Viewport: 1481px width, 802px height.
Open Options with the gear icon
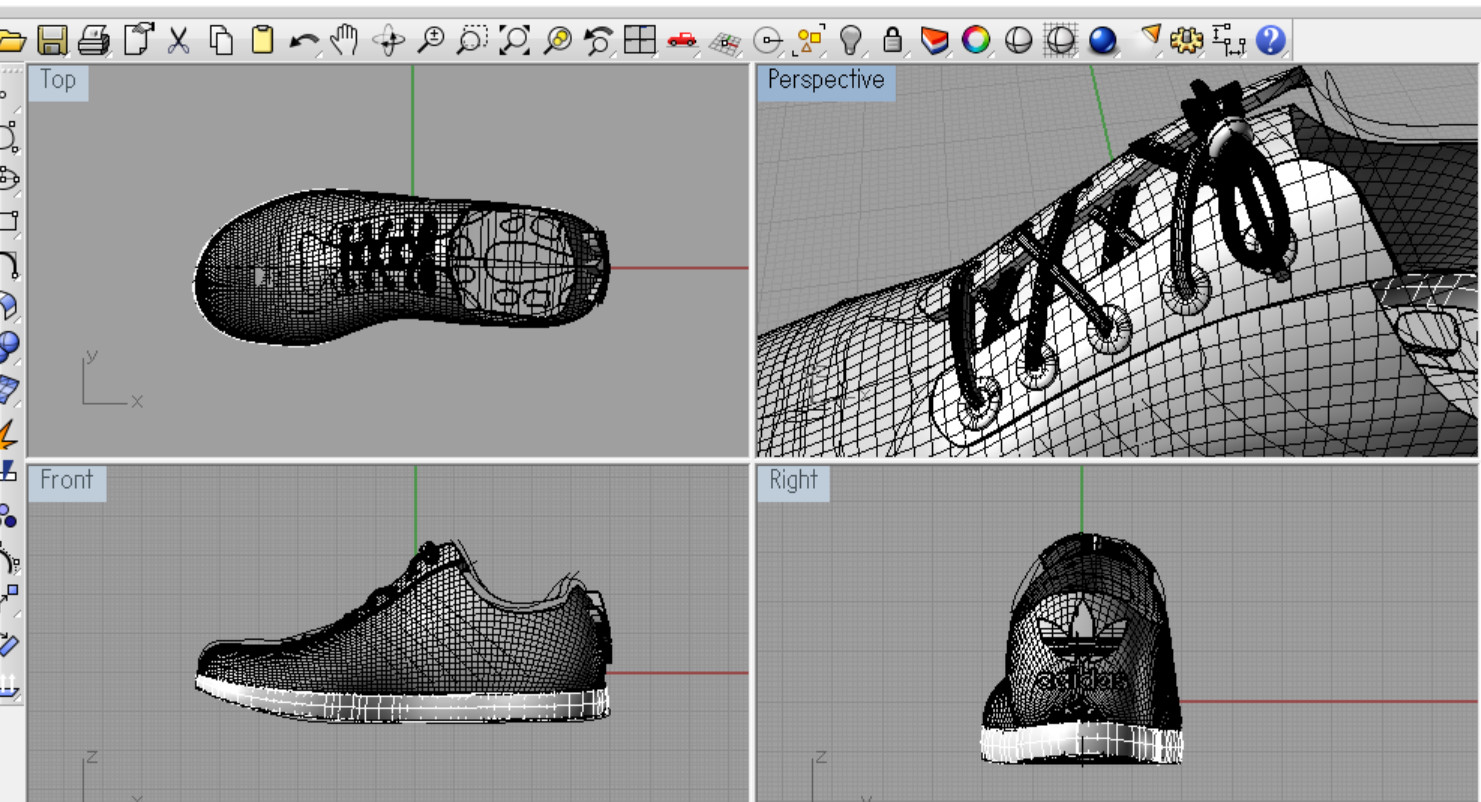(1187, 40)
